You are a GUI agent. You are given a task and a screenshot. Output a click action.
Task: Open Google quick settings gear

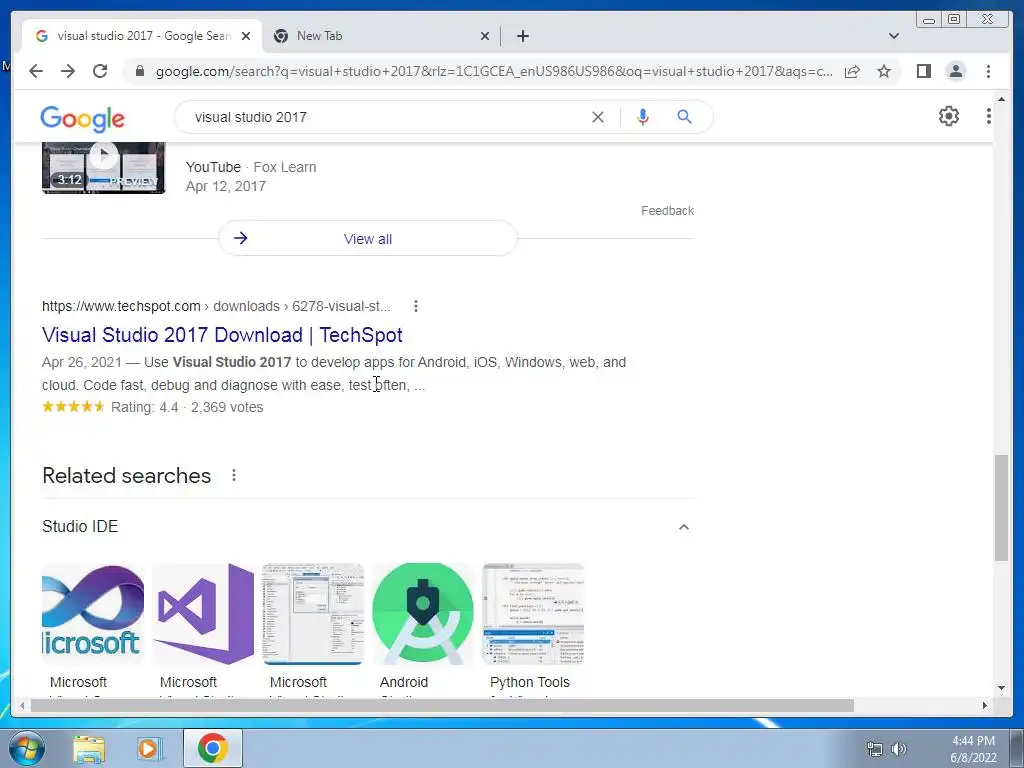(x=949, y=116)
